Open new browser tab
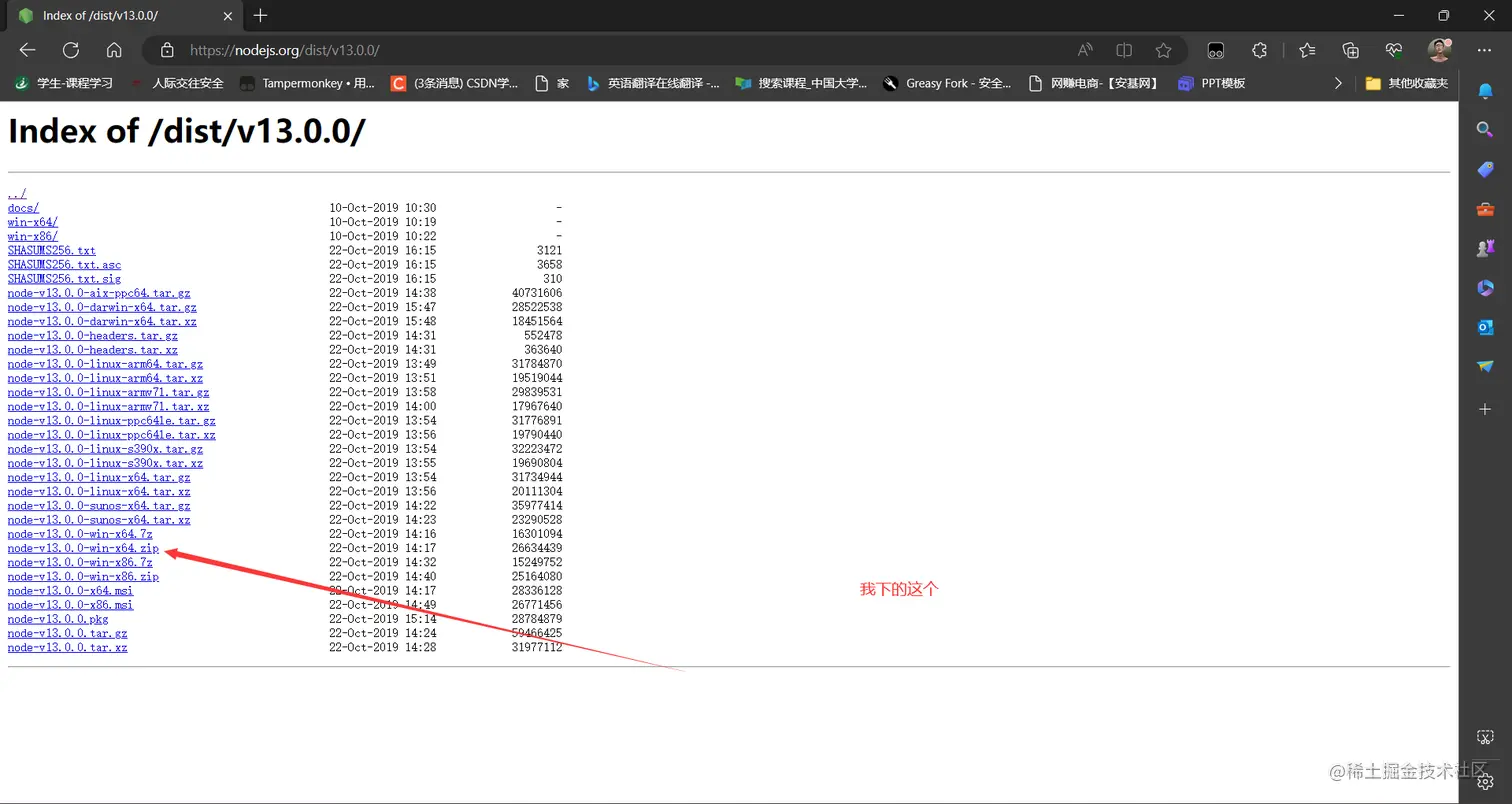 point(260,15)
